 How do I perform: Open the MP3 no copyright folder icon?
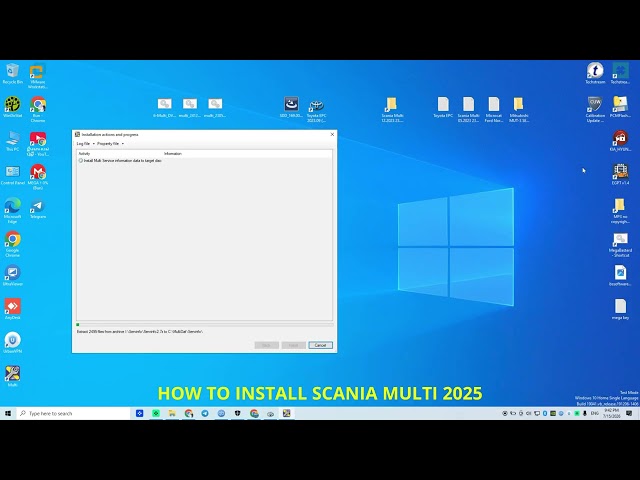pos(620,211)
